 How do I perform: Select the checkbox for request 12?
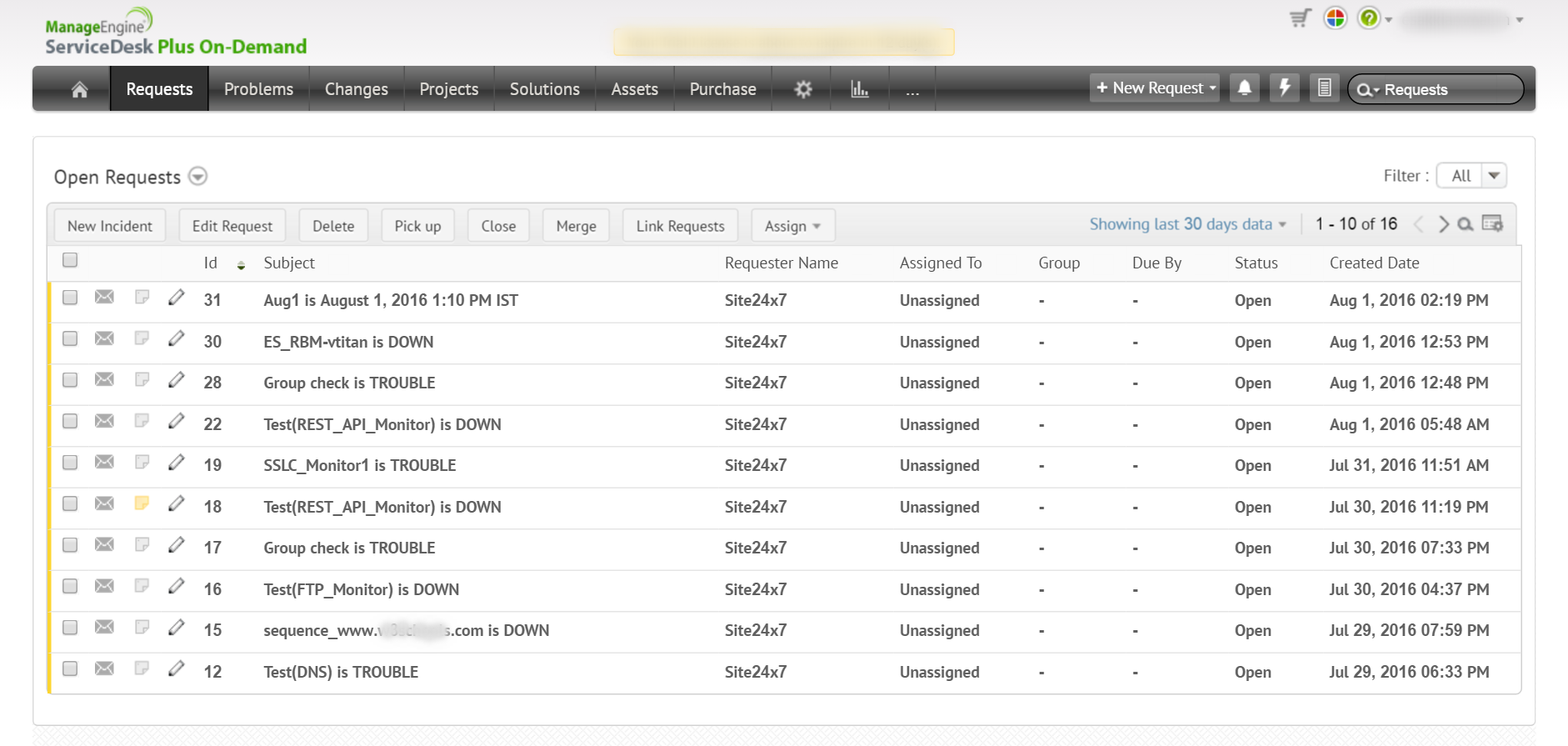(x=70, y=669)
